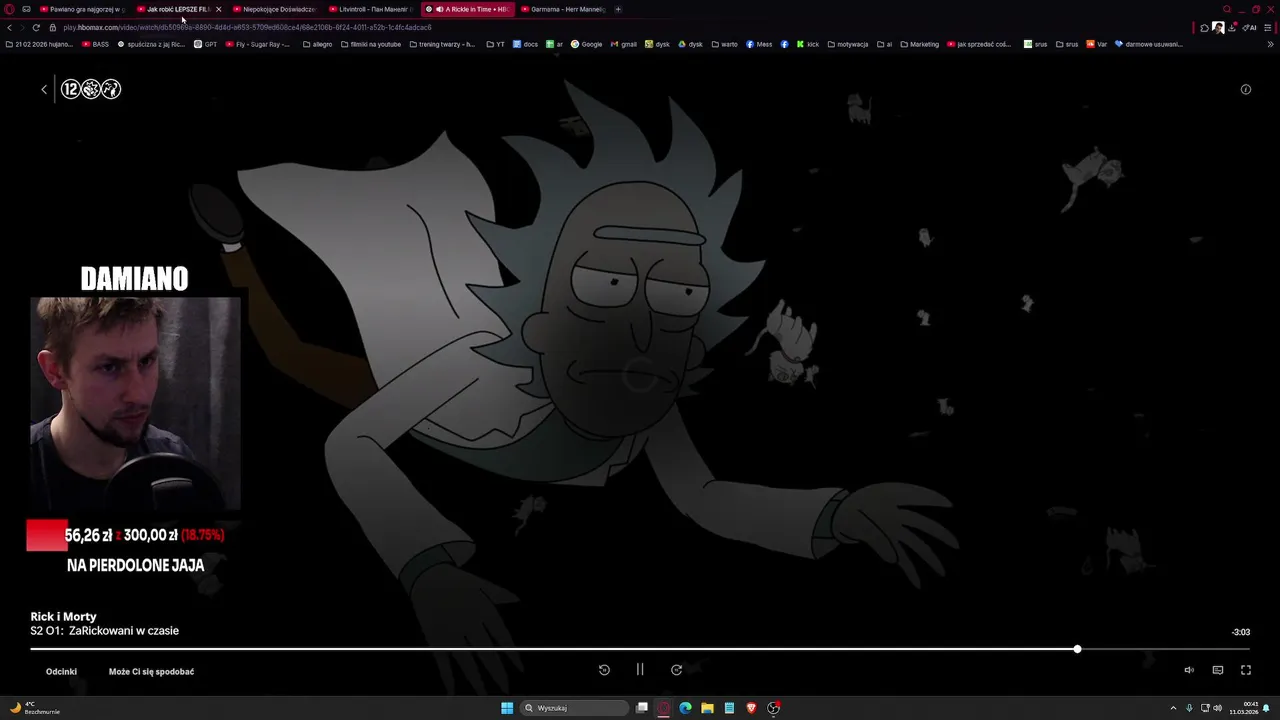
Task: Open the BASS bookmark
Action: click(x=96, y=44)
